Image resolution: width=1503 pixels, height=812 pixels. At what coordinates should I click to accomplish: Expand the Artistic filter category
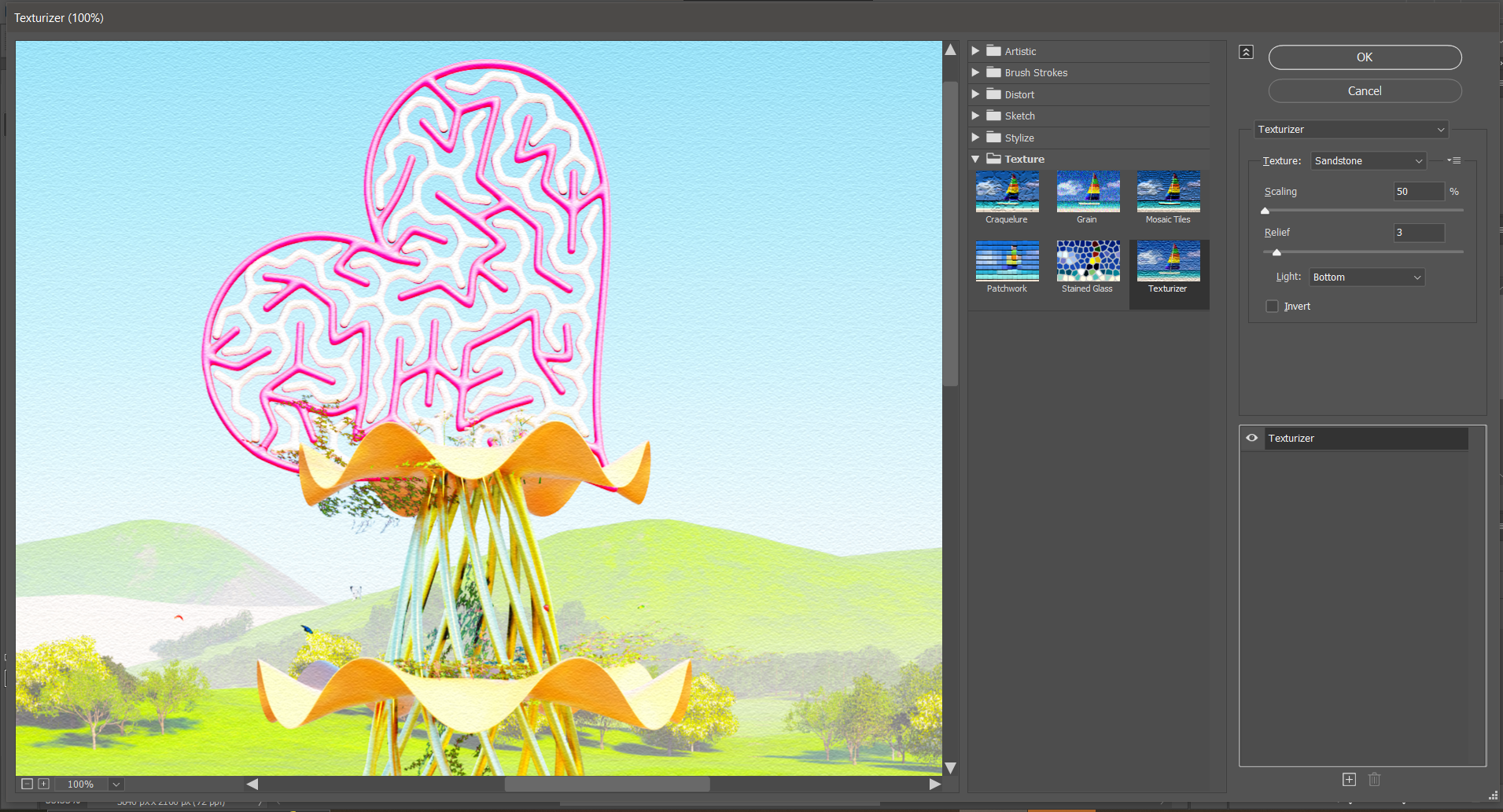pyautogui.click(x=975, y=50)
